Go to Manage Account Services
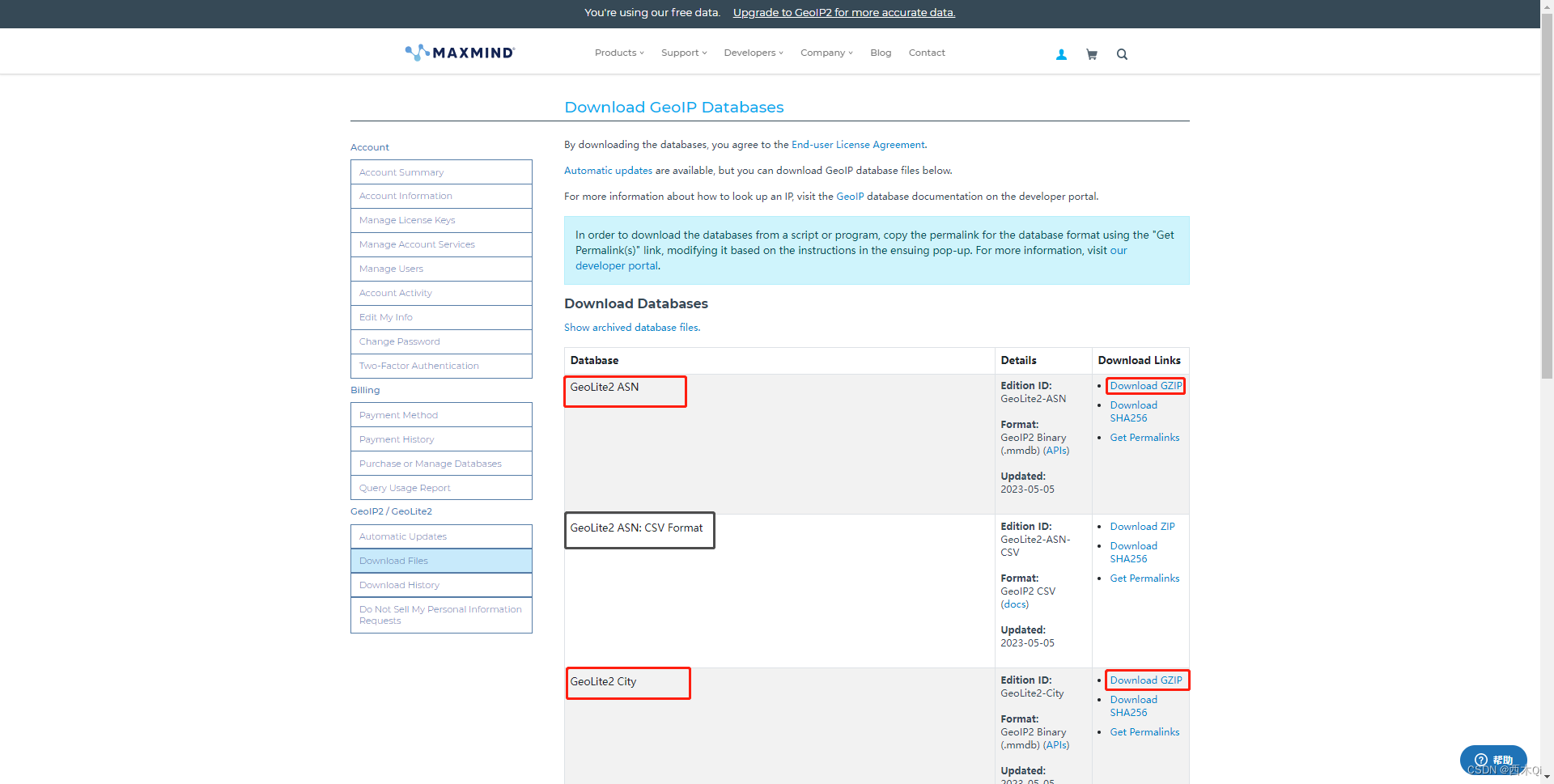 tap(441, 244)
